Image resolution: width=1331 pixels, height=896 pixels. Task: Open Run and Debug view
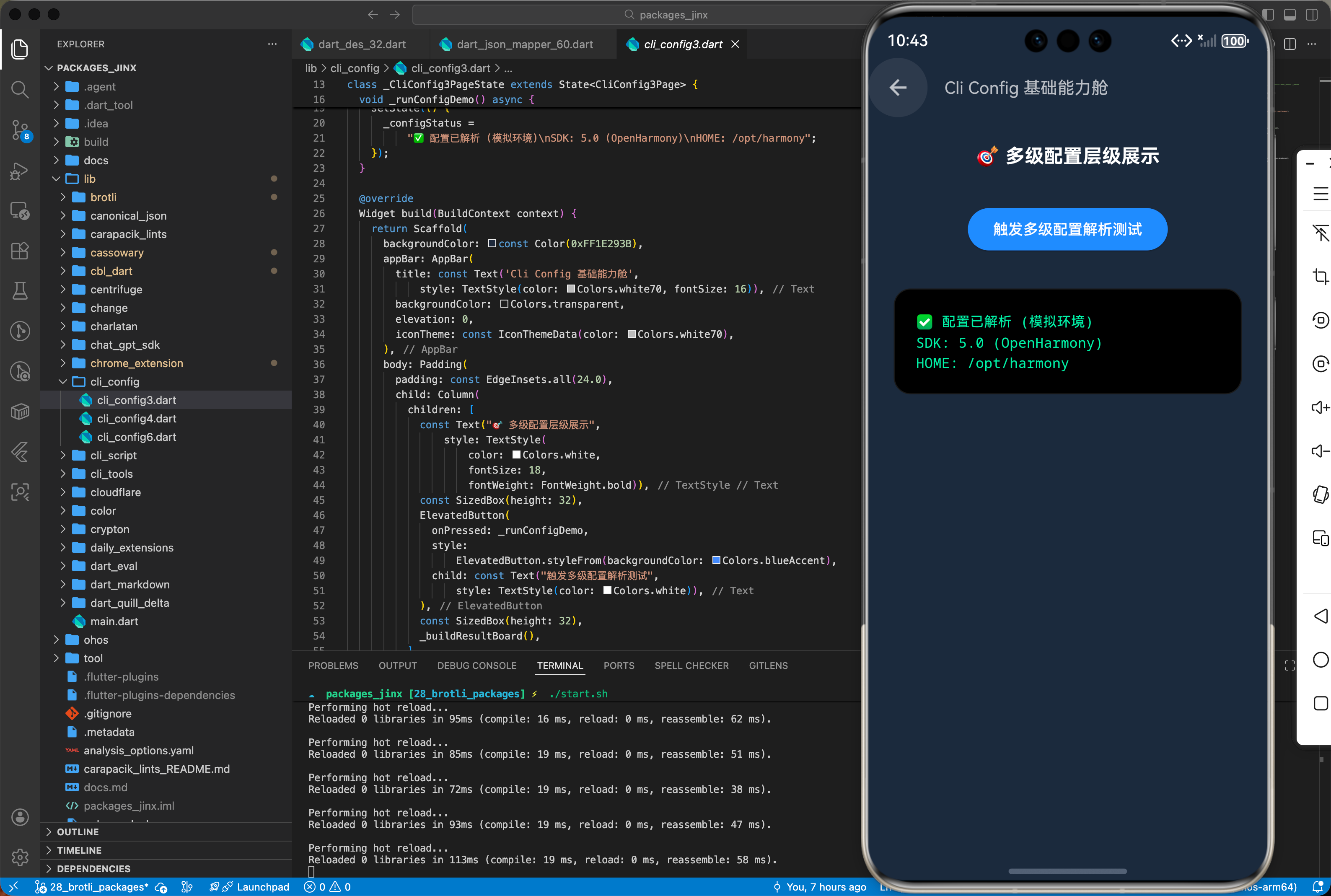click(20, 171)
